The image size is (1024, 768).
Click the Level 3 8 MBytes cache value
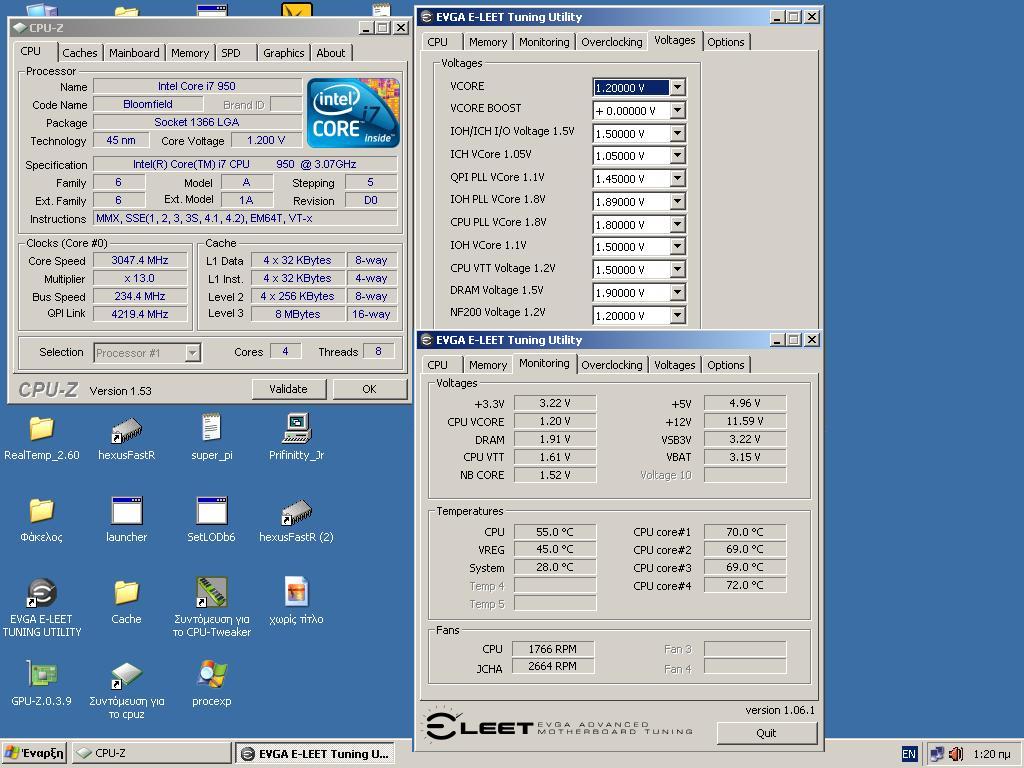point(298,313)
